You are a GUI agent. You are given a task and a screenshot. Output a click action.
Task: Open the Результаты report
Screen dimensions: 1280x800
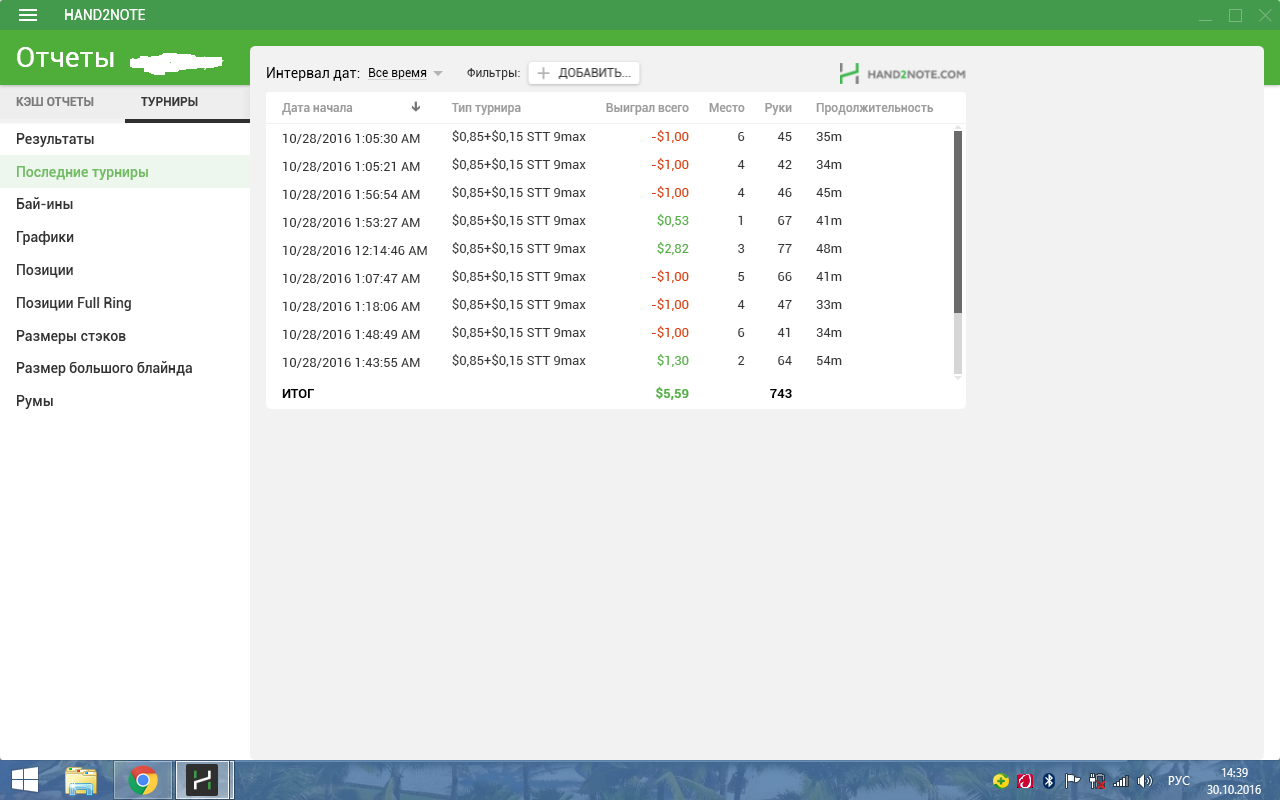(55, 139)
